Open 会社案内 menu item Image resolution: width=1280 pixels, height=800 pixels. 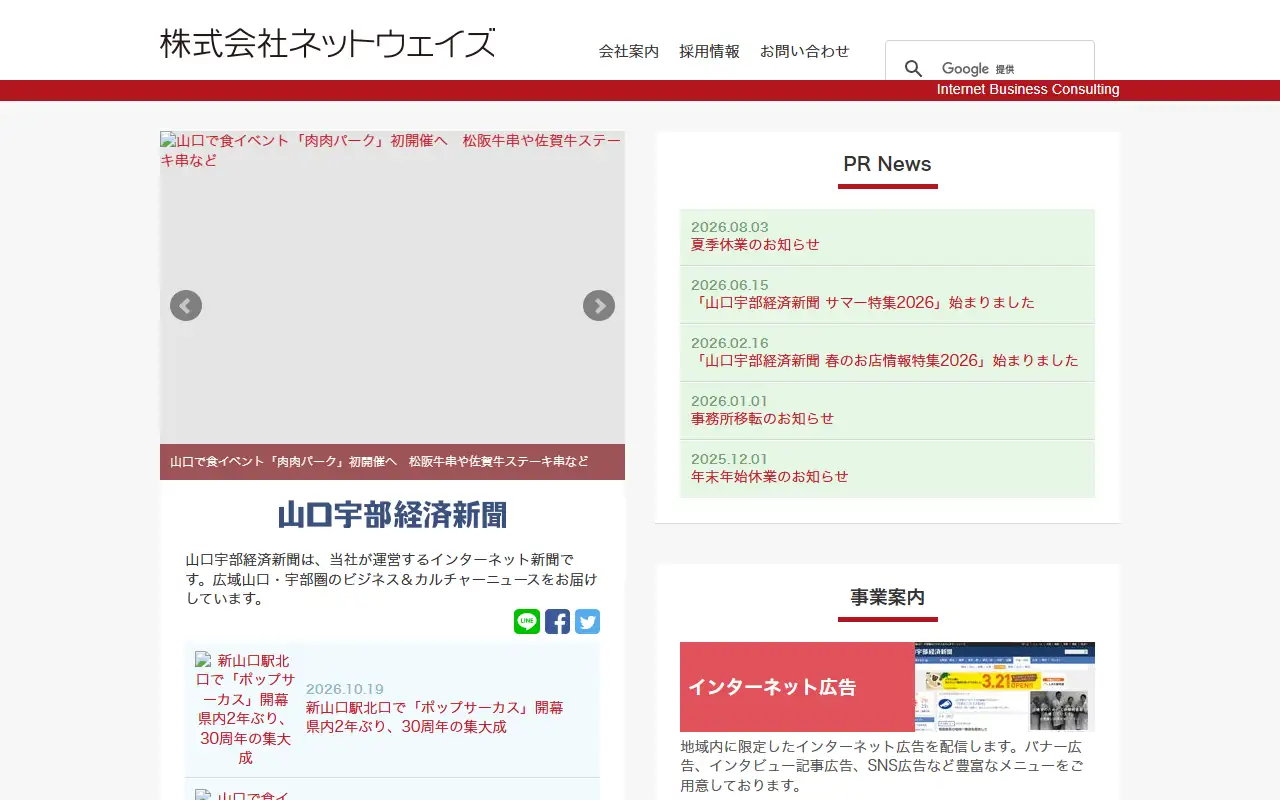coord(629,51)
